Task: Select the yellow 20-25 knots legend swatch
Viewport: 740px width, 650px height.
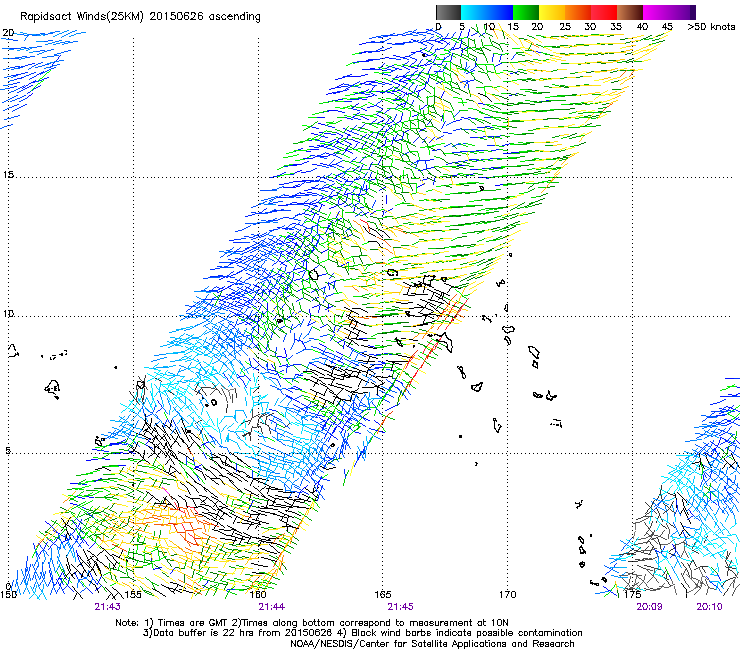Action: click(x=552, y=12)
